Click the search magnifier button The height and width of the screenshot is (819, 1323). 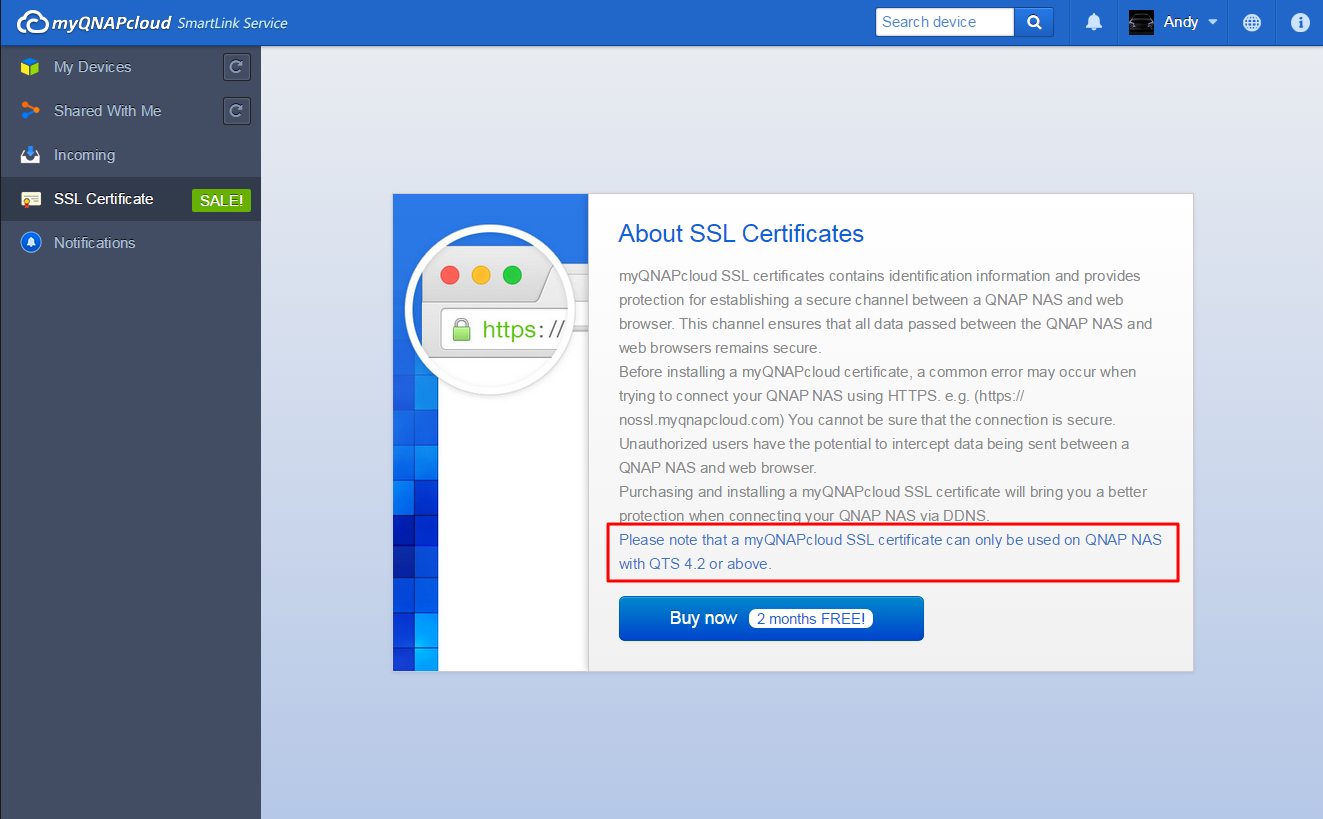point(1034,22)
